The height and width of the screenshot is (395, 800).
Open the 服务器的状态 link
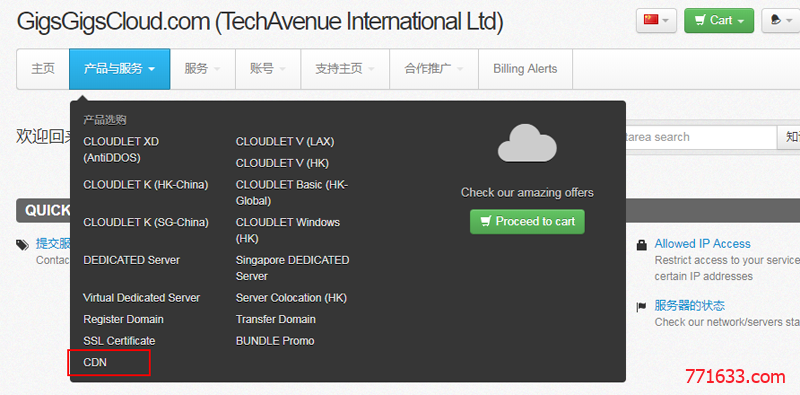[x=689, y=306]
